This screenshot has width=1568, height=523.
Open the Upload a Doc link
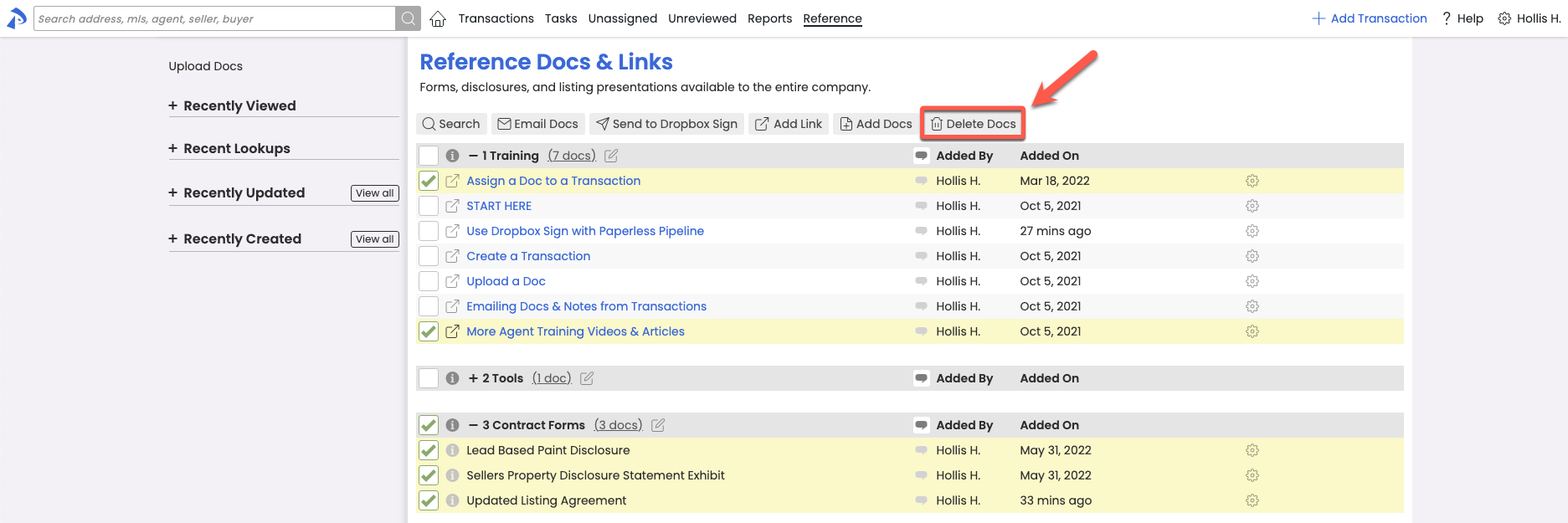(x=506, y=281)
